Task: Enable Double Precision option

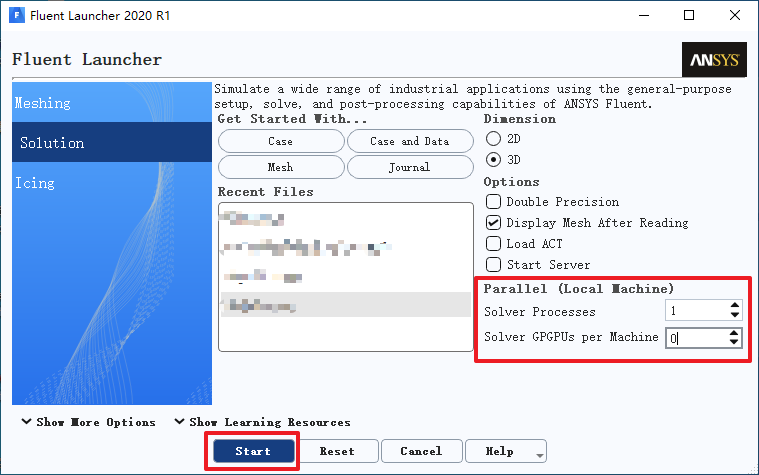Action: [x=493, y=201]
